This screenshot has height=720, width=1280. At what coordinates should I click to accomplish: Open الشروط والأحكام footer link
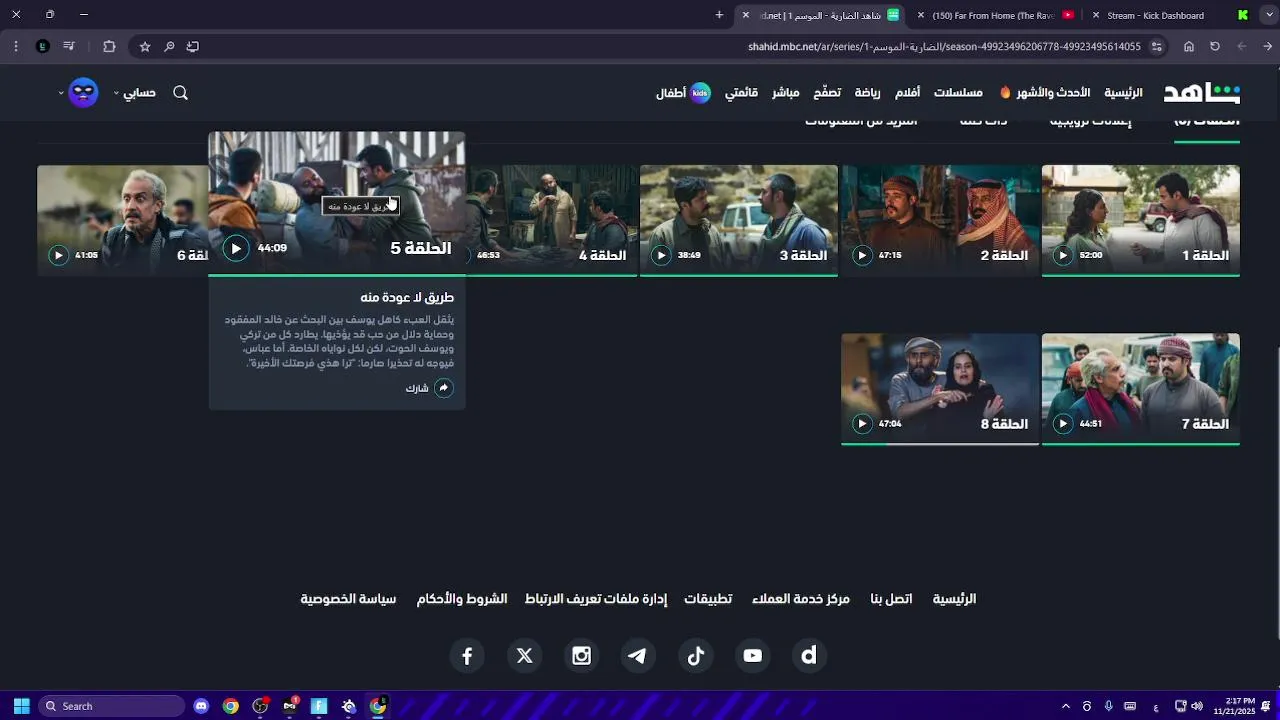point(462,599)
